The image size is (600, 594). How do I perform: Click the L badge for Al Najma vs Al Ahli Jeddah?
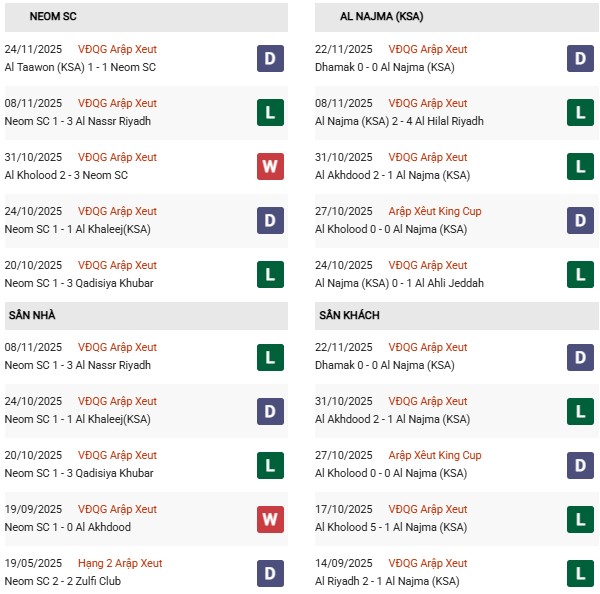pos(580,275)
